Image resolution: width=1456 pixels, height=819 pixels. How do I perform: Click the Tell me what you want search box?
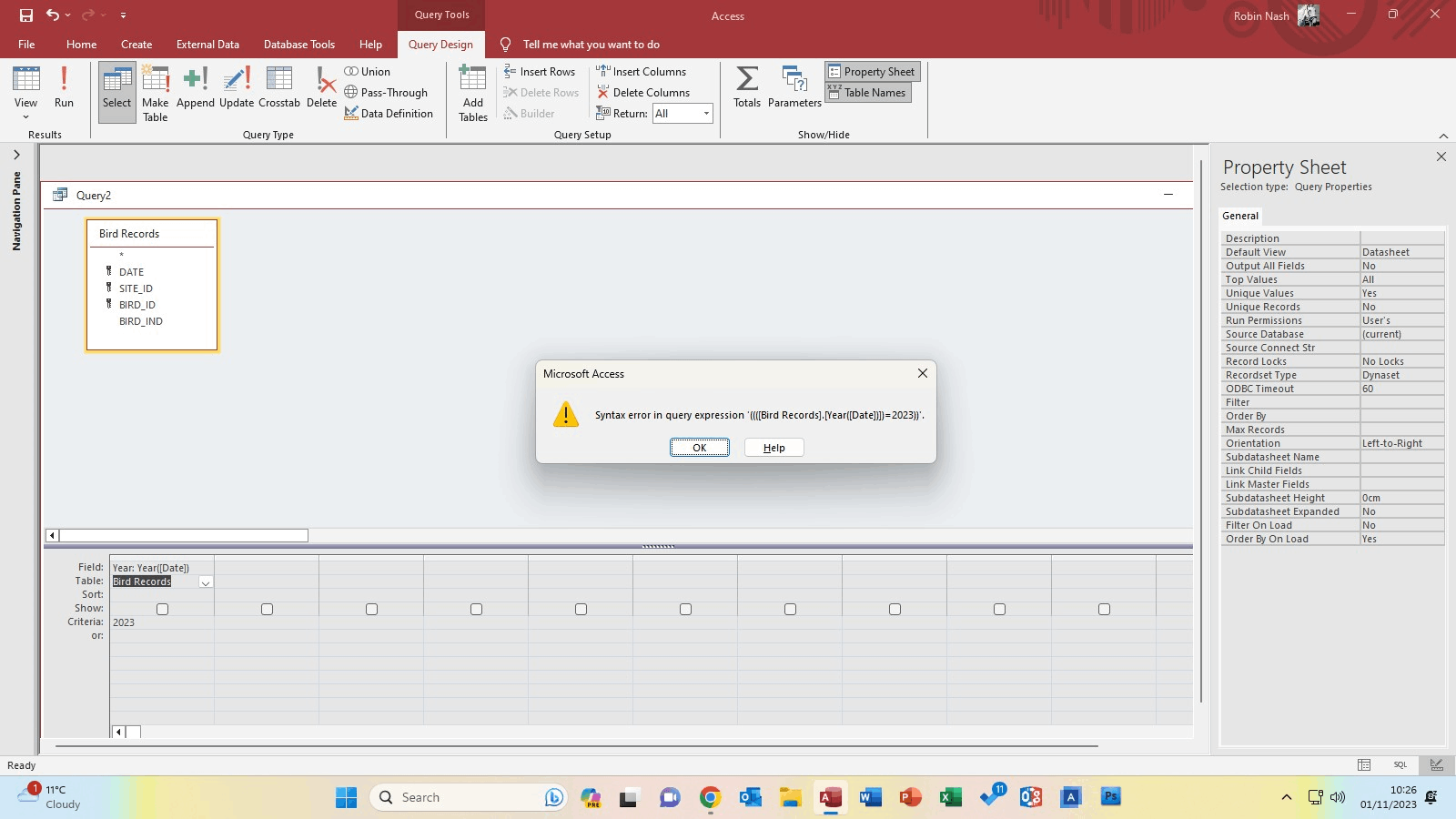point(591,45)
